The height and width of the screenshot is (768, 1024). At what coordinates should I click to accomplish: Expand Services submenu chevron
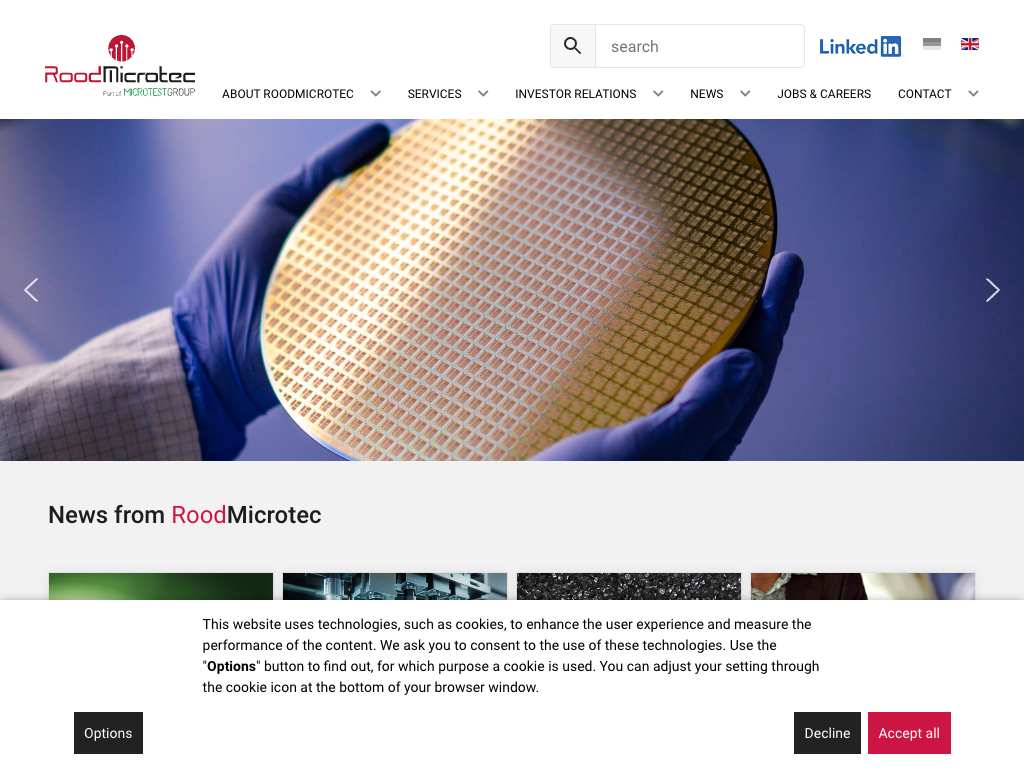coord(483,93)
